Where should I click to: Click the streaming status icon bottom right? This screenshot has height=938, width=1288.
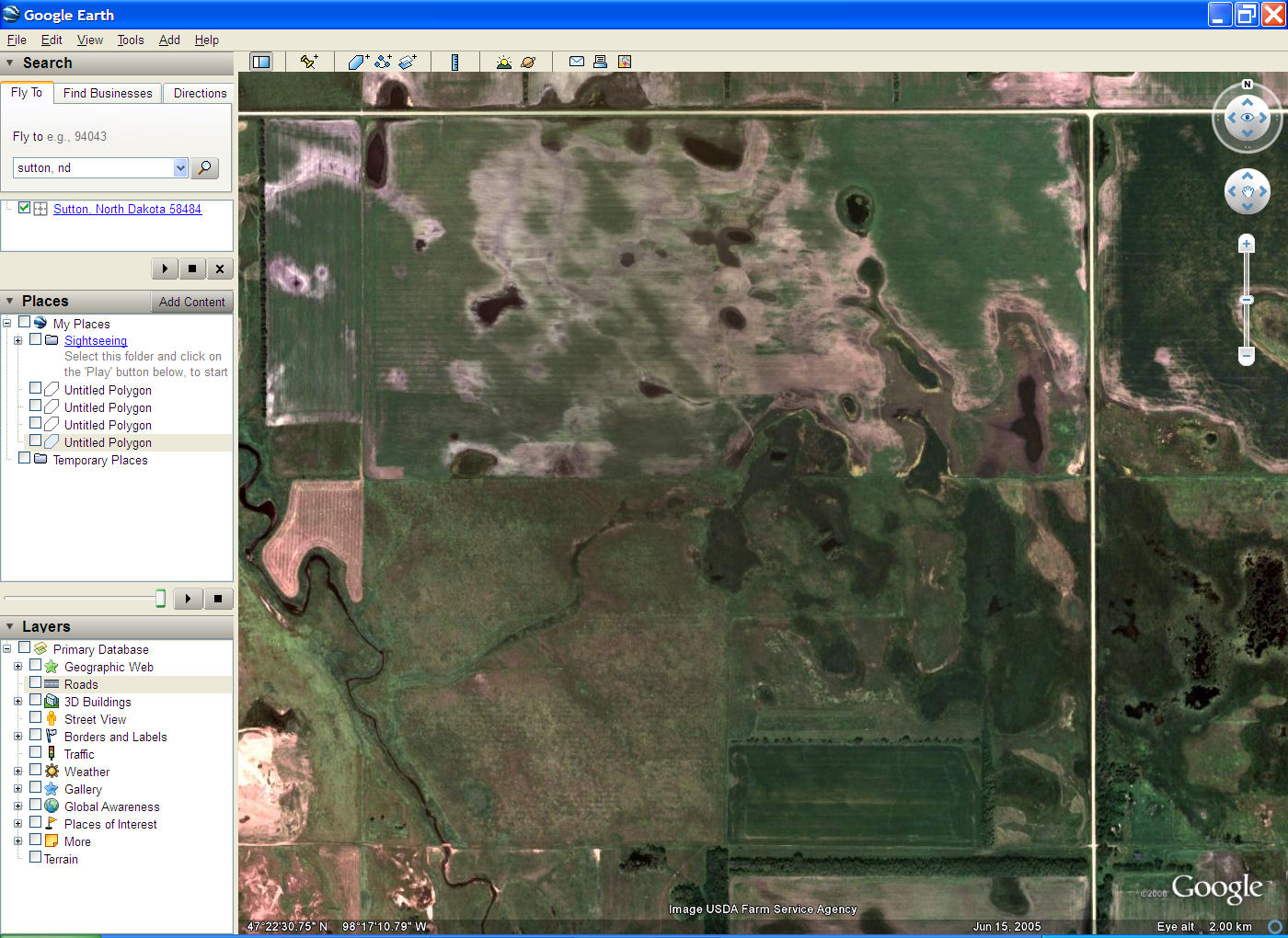(x=1275, y=926)
